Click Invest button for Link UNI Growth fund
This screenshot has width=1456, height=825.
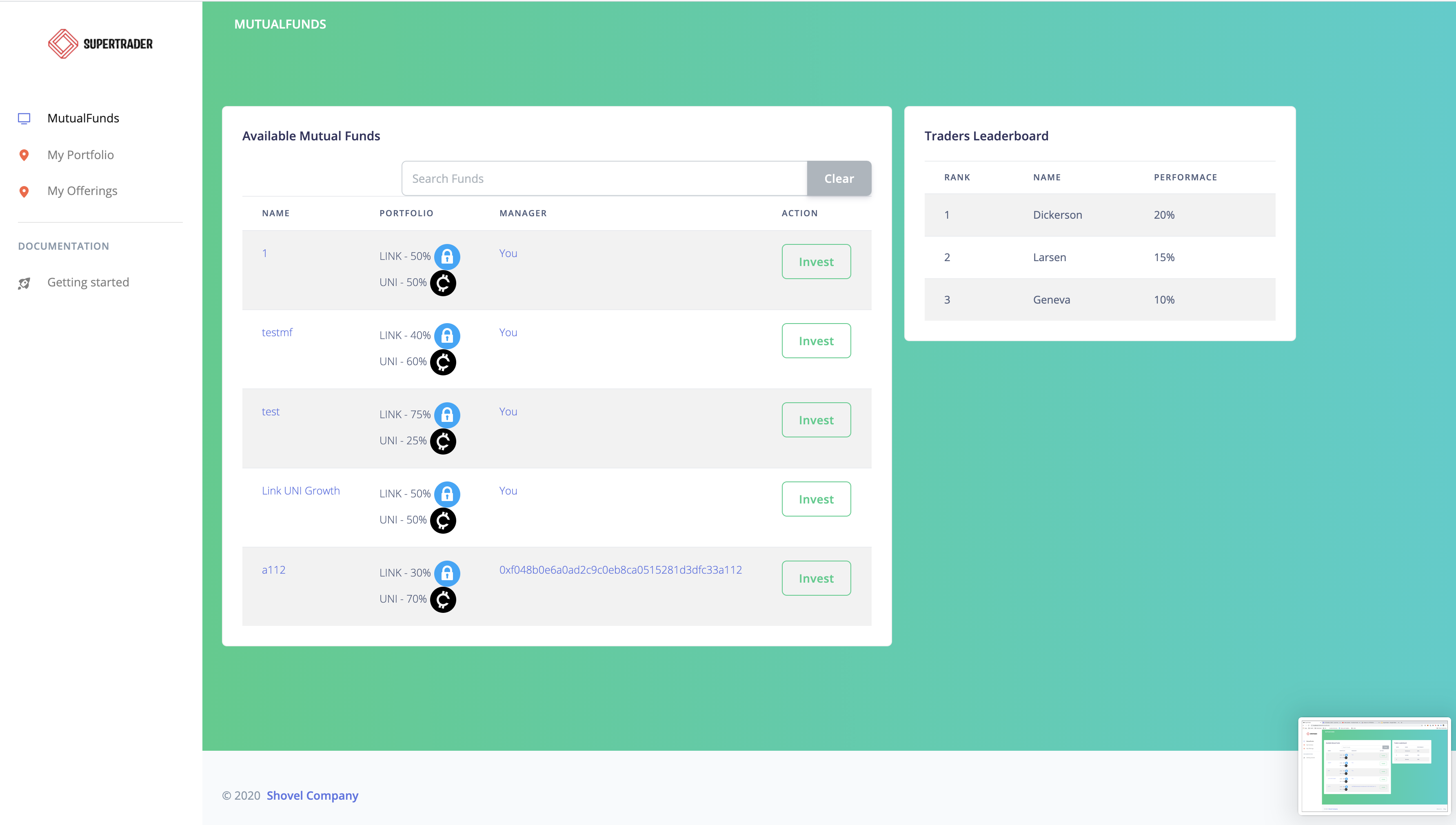[x=816, y=499]
